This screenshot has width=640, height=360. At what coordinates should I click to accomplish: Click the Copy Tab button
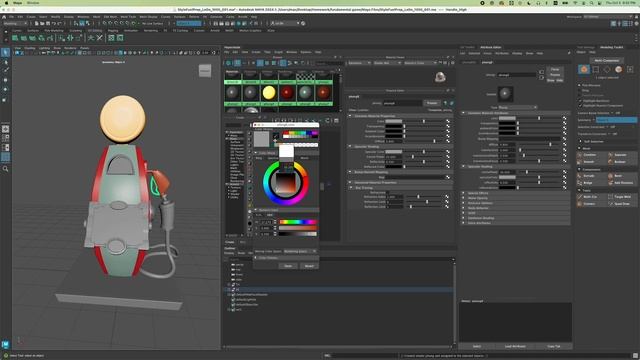[x=553, y=346]
